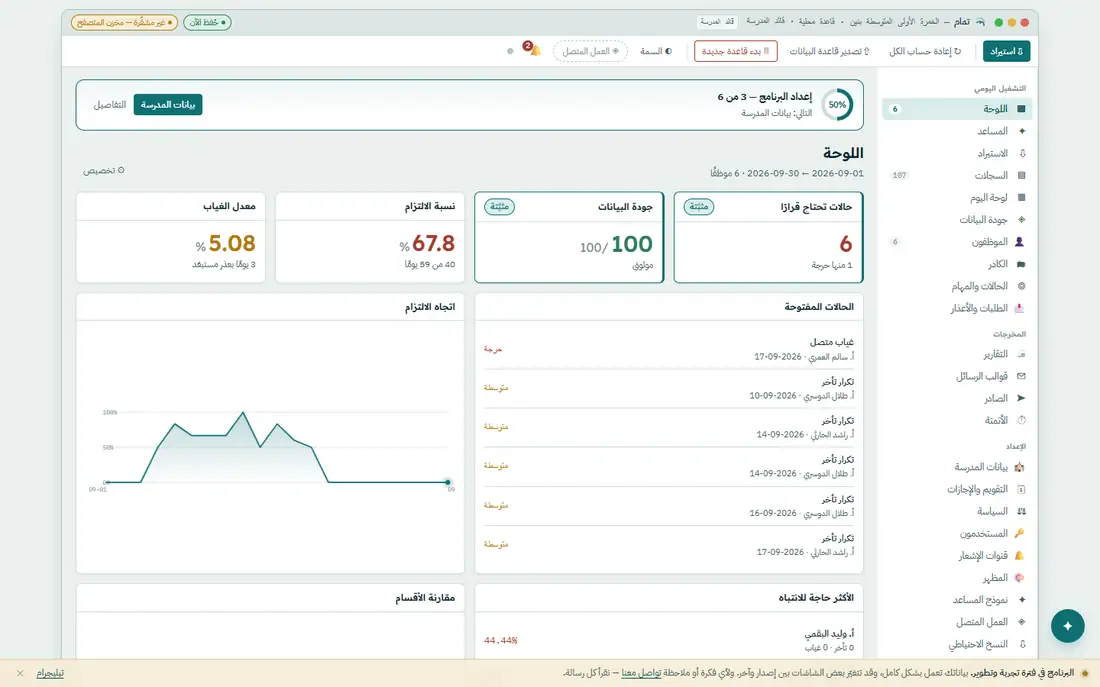The width and height of the screenshot is (1100, 687).
Task: Open السجلات records in sidebar
Action: click(x=957, y=175)
